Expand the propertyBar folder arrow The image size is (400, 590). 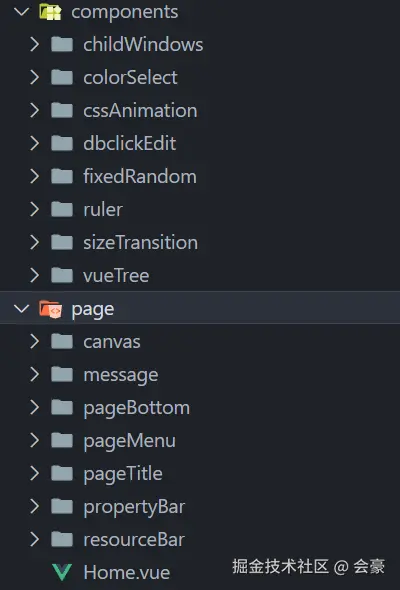click(x=35, y=507)
